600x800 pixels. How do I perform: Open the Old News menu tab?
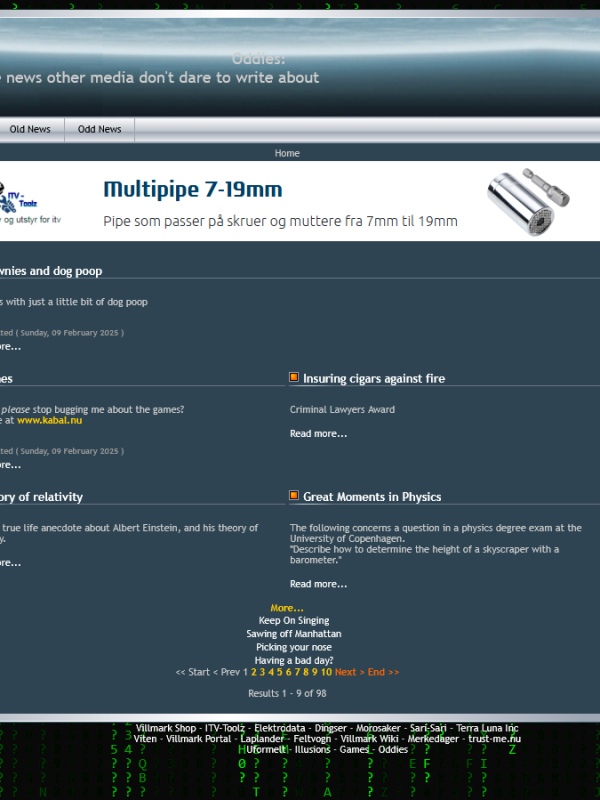[x=30, y=129]
